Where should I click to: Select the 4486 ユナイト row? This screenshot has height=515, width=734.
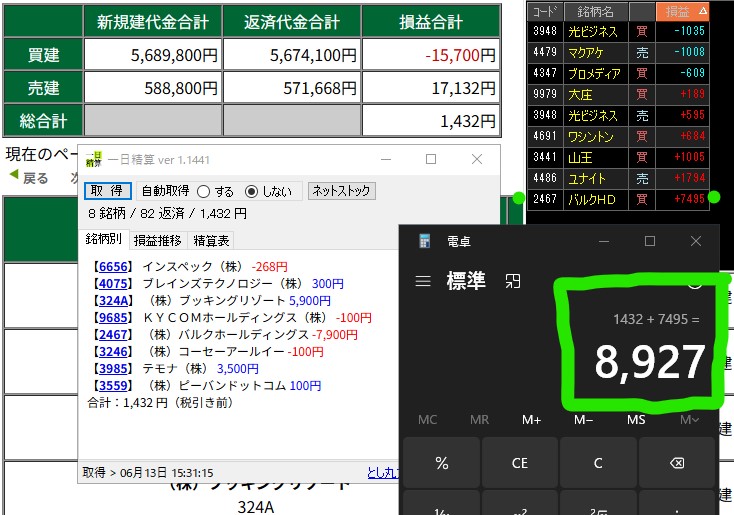(618, 178)
